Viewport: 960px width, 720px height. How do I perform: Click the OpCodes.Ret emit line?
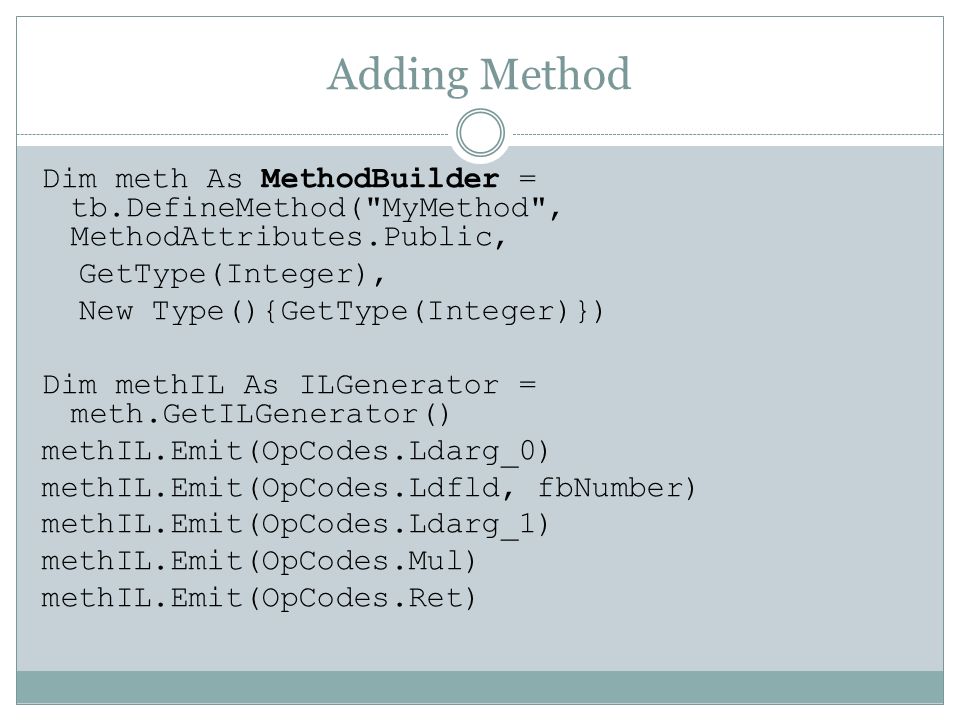click(258, 598)
